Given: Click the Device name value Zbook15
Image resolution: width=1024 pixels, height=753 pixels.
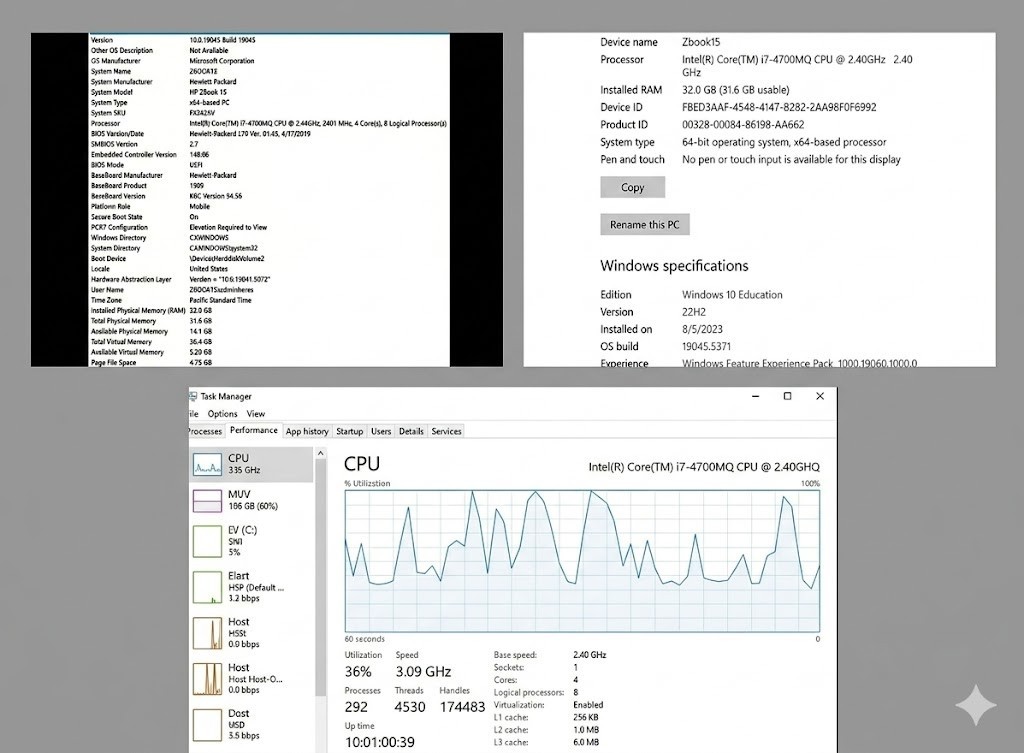Looking at the screenshot, I should tap(701, 42).
